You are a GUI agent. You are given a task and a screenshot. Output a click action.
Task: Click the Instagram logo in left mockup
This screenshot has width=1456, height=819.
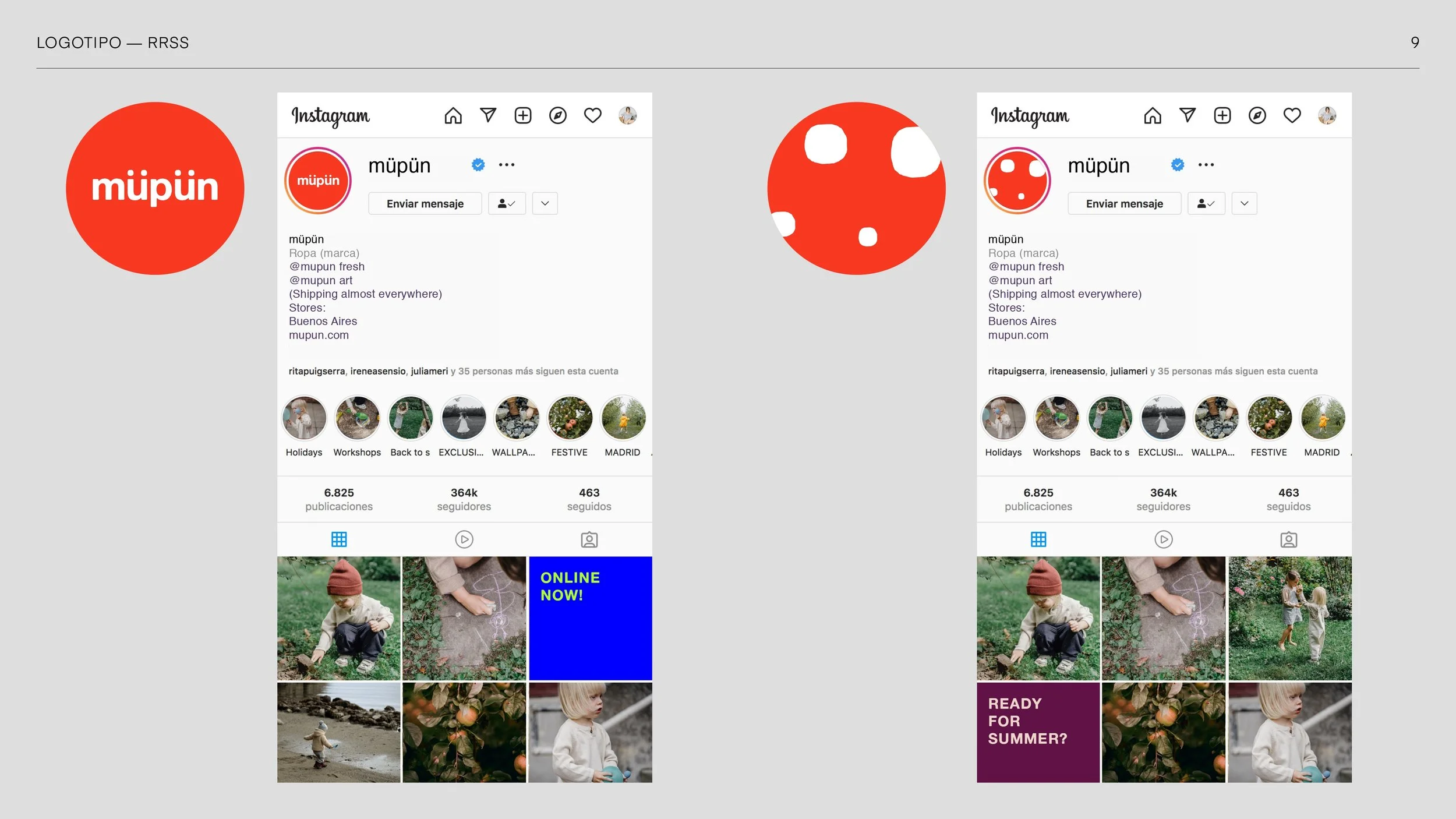pos(330,117)
